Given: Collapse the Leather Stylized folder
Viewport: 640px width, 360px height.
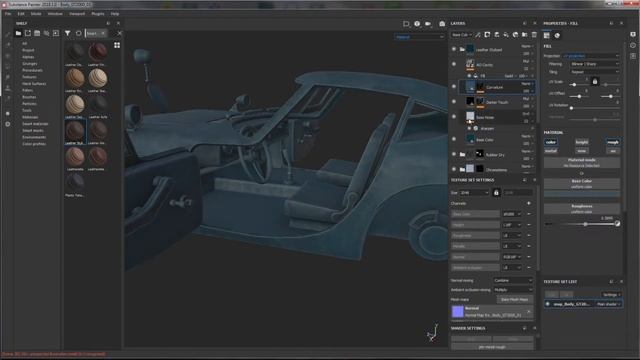Looking at the screenshot, I should click(x=462, y=49).
